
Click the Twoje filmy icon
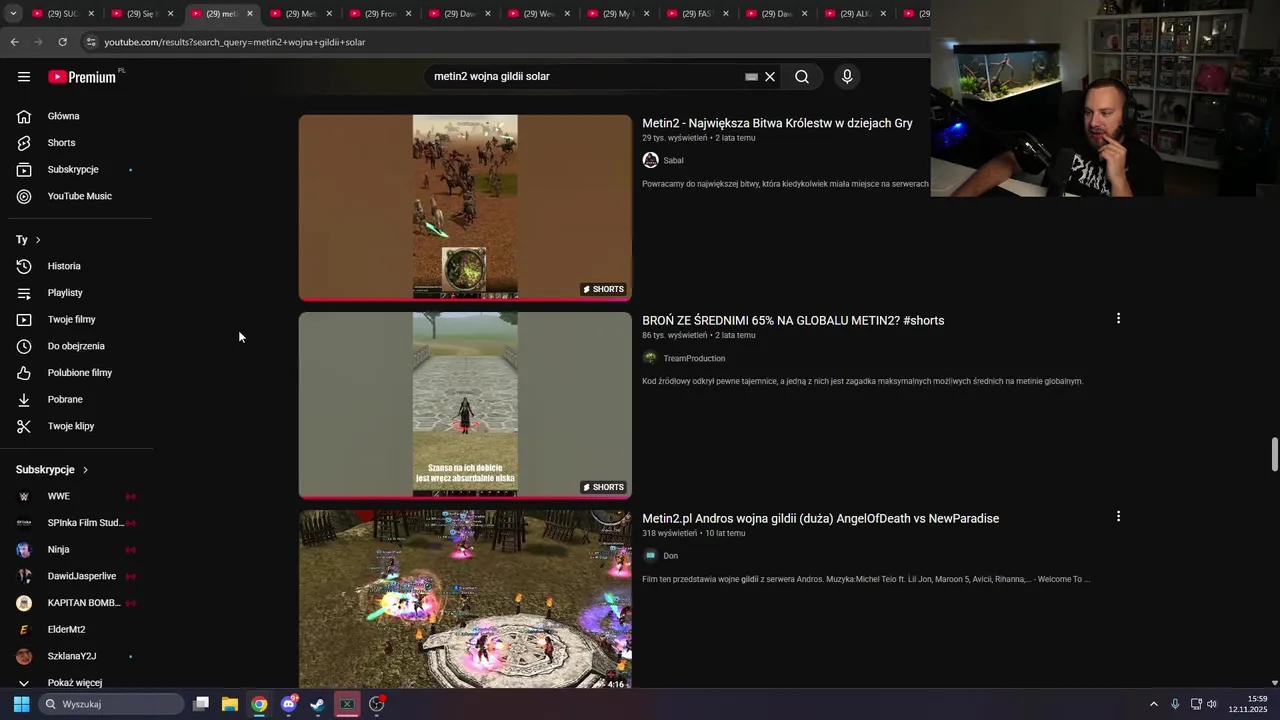tap(24, 320)
